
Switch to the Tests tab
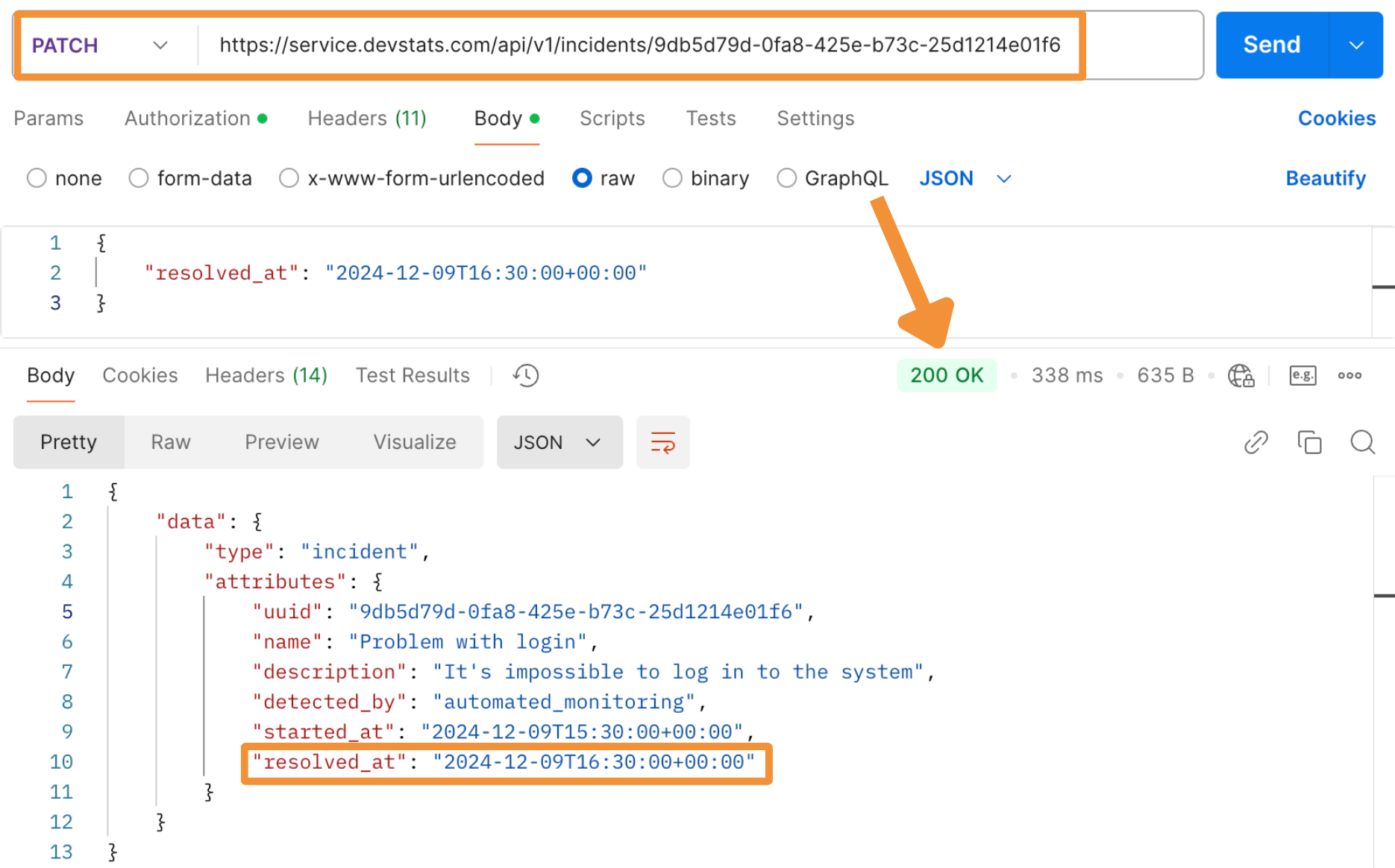pyautogui.click(x=711, y=119)
